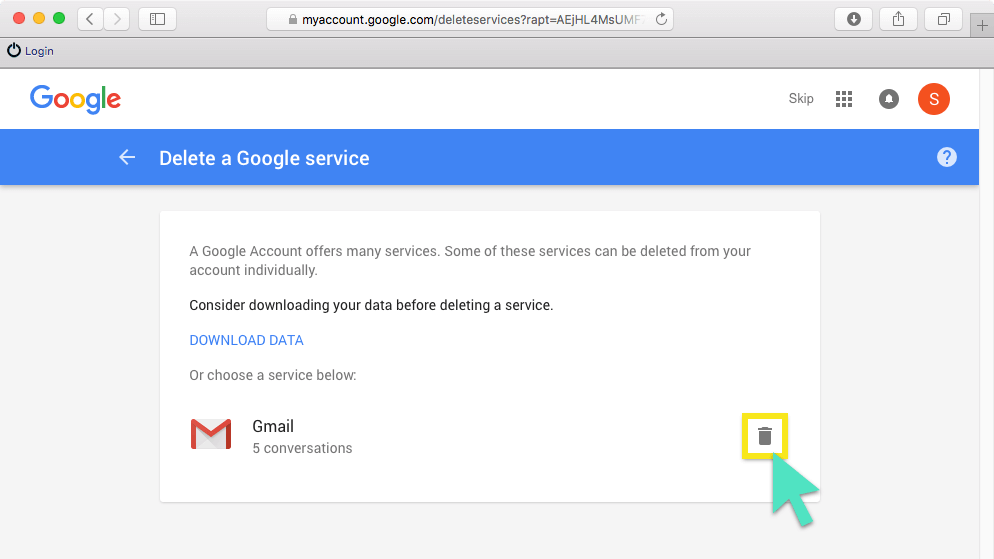Viewport: 994px width, 559px height.
Task: Show Safari downloads
Action: point(854,19)
